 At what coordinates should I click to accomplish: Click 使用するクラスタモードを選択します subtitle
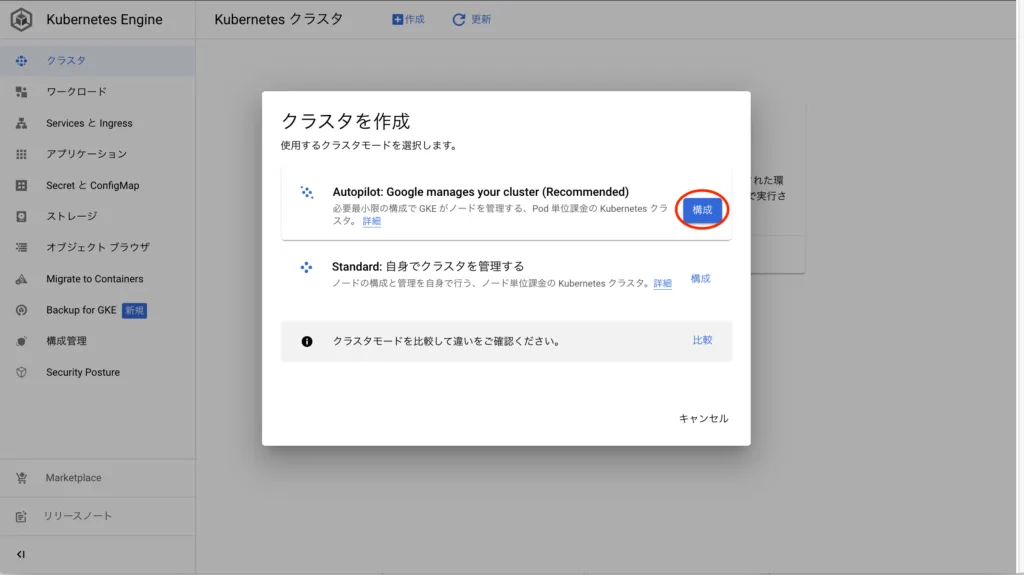370,146
